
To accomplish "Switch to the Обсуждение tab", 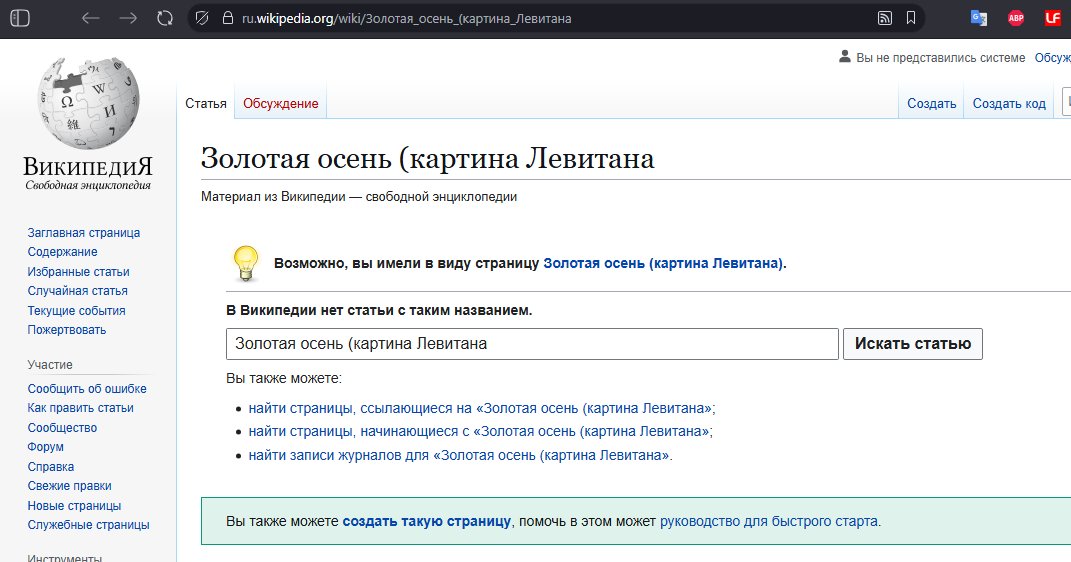I will (281, 104).
